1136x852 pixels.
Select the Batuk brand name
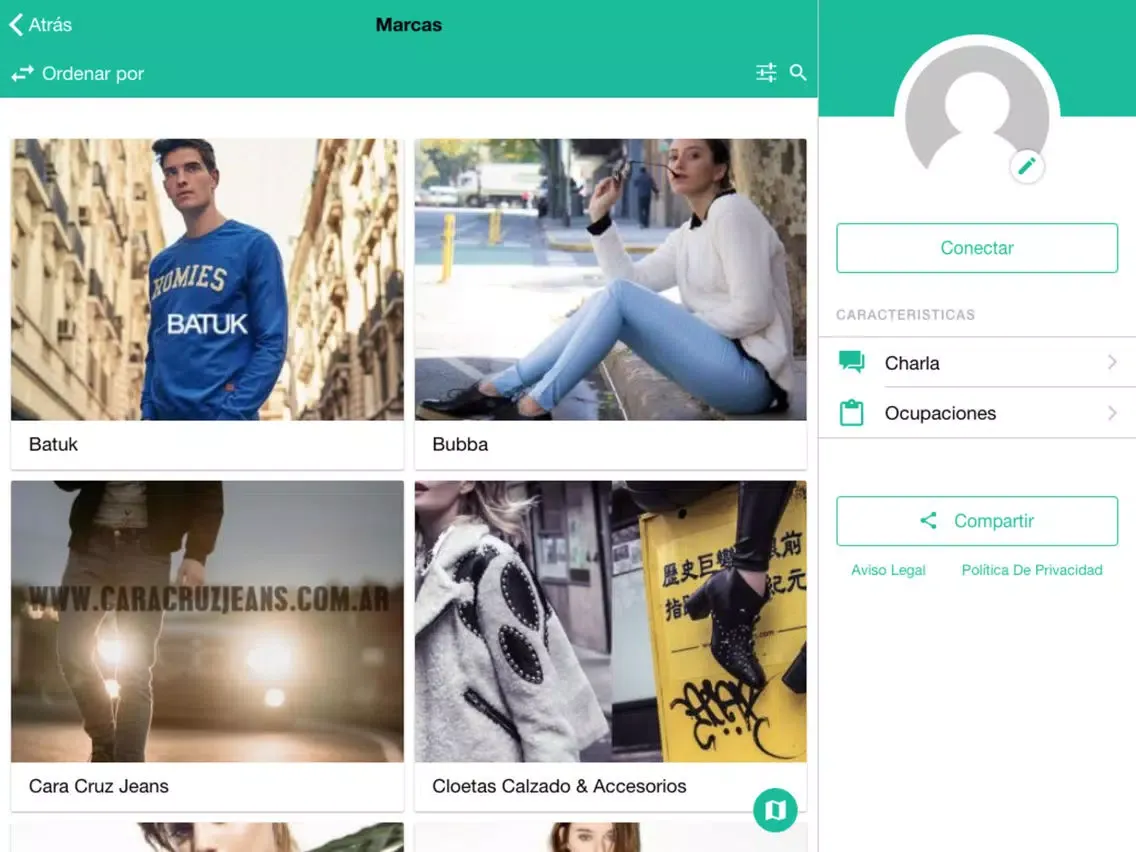53,444
